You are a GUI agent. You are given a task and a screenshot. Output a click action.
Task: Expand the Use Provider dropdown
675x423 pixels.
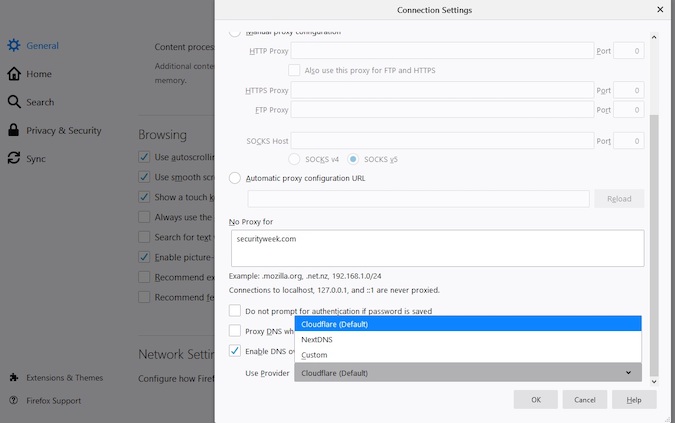click(x=467, y=373)
